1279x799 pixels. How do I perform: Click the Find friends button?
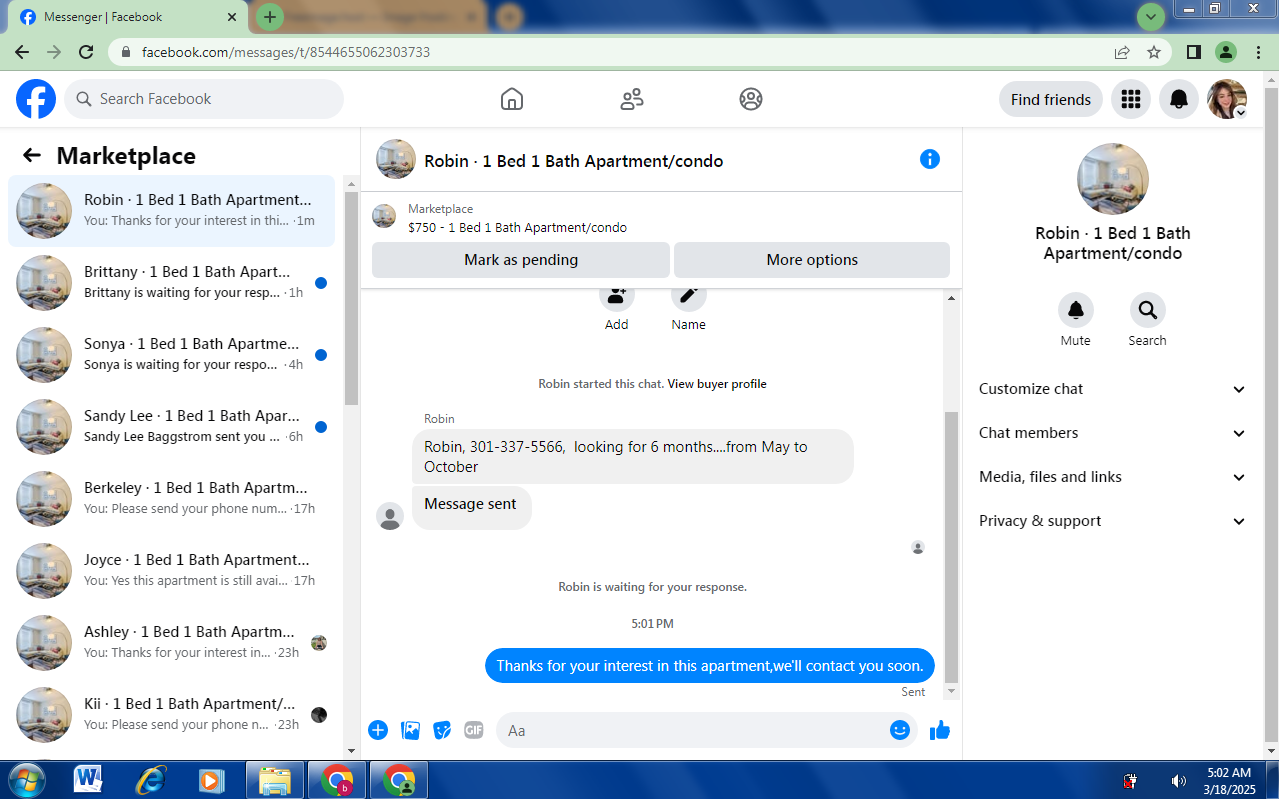click(1051, 99)
